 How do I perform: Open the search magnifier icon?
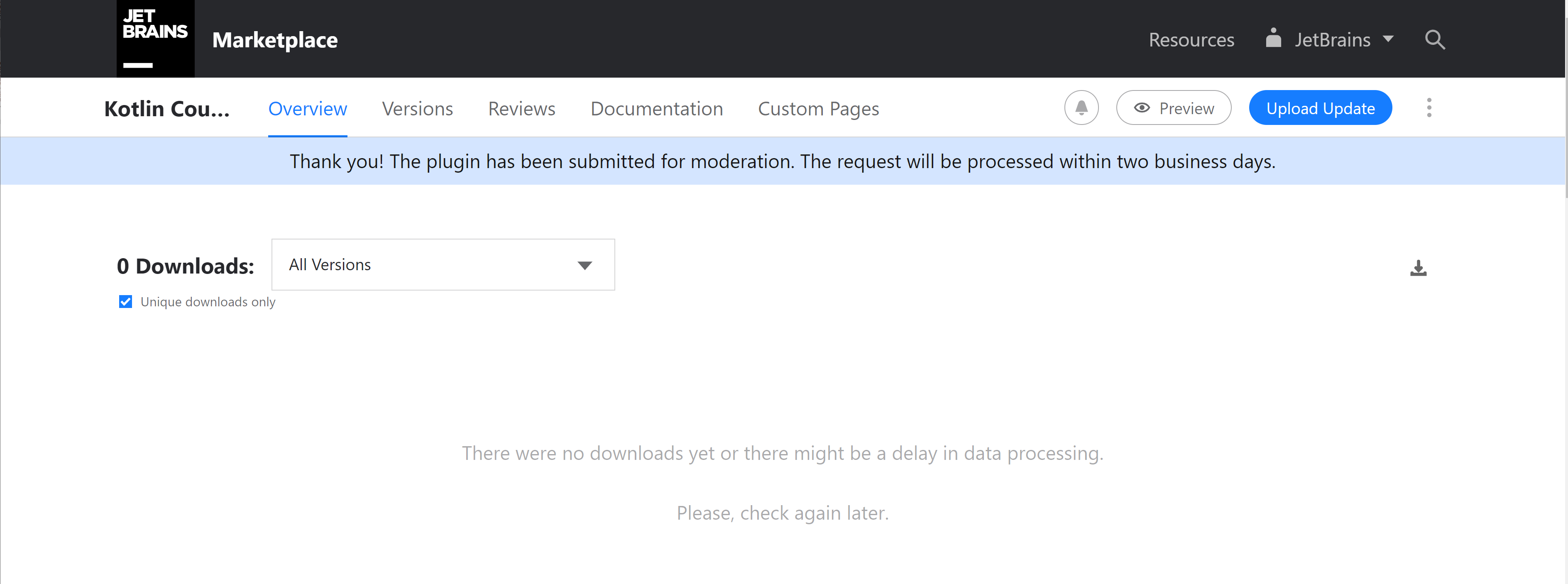point(1434,40)
